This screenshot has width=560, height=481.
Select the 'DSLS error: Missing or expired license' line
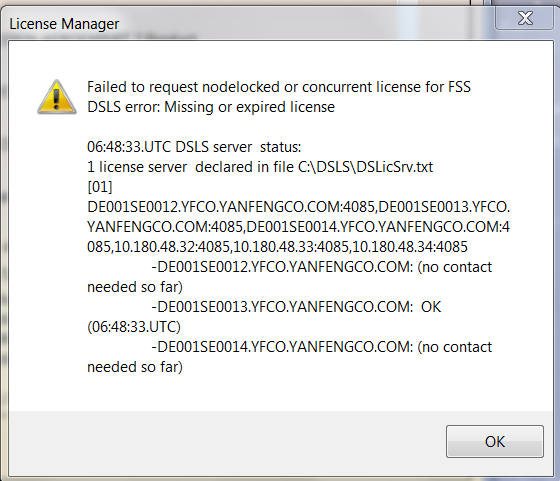211,107
